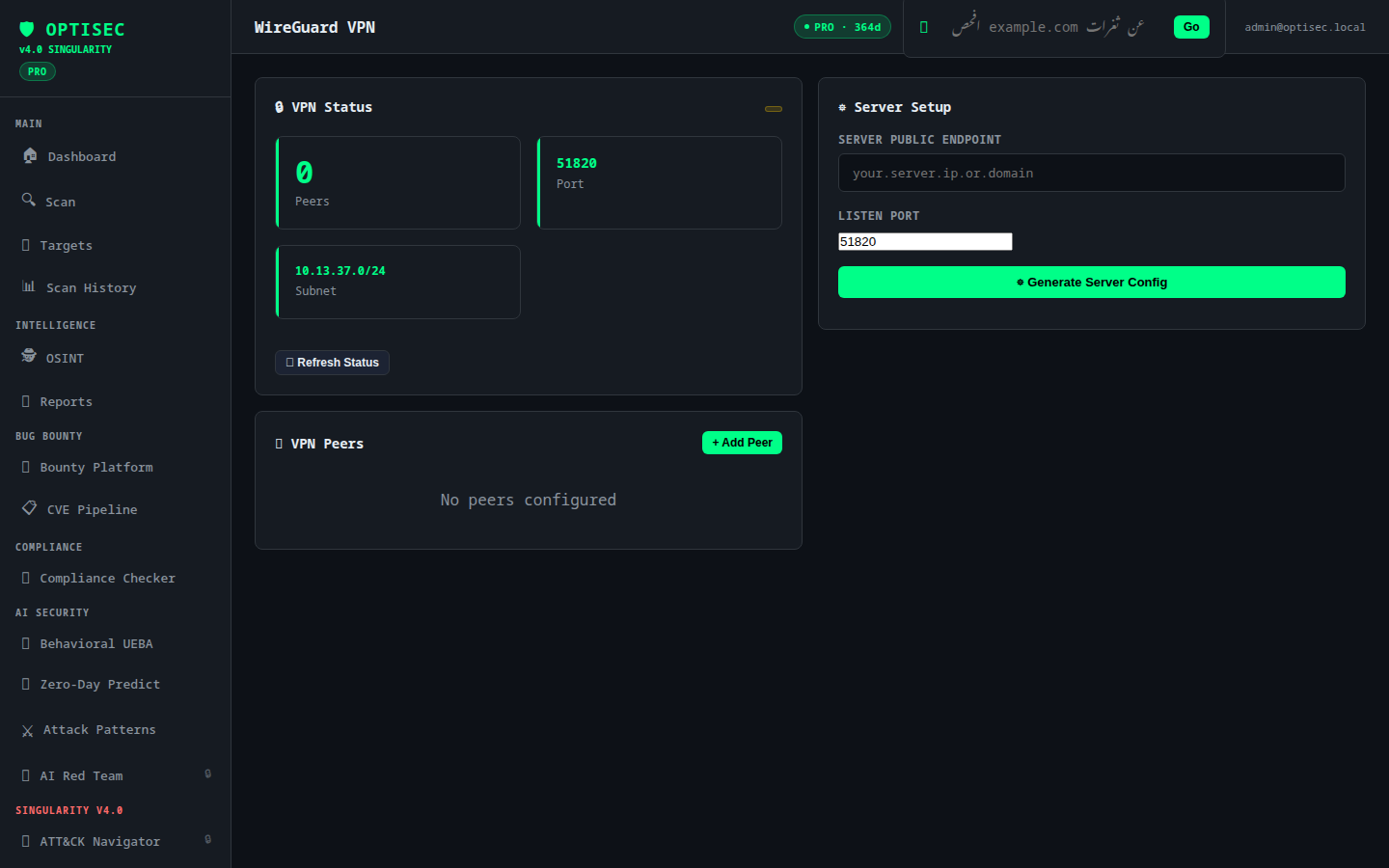Screen dimensions: 1389x868
Task: Focus the Server Public Endpoint field
Action: 1092,173
